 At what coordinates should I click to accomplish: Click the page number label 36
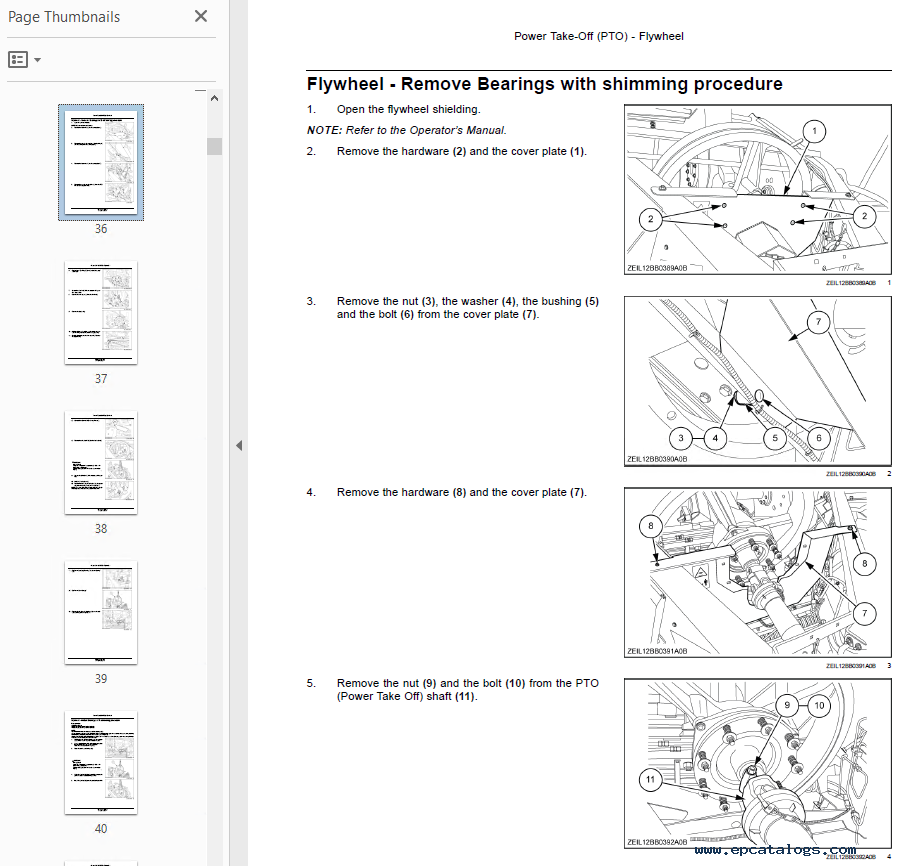(101, 229)
